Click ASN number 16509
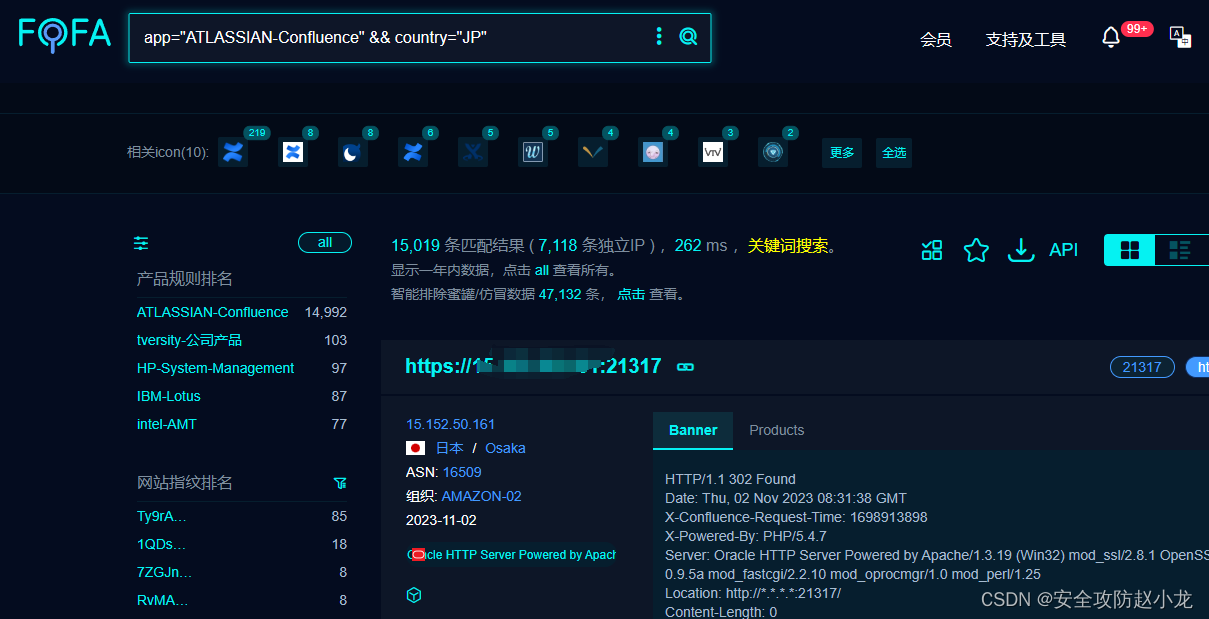The image size is (1209, 619). pos(462,472)
